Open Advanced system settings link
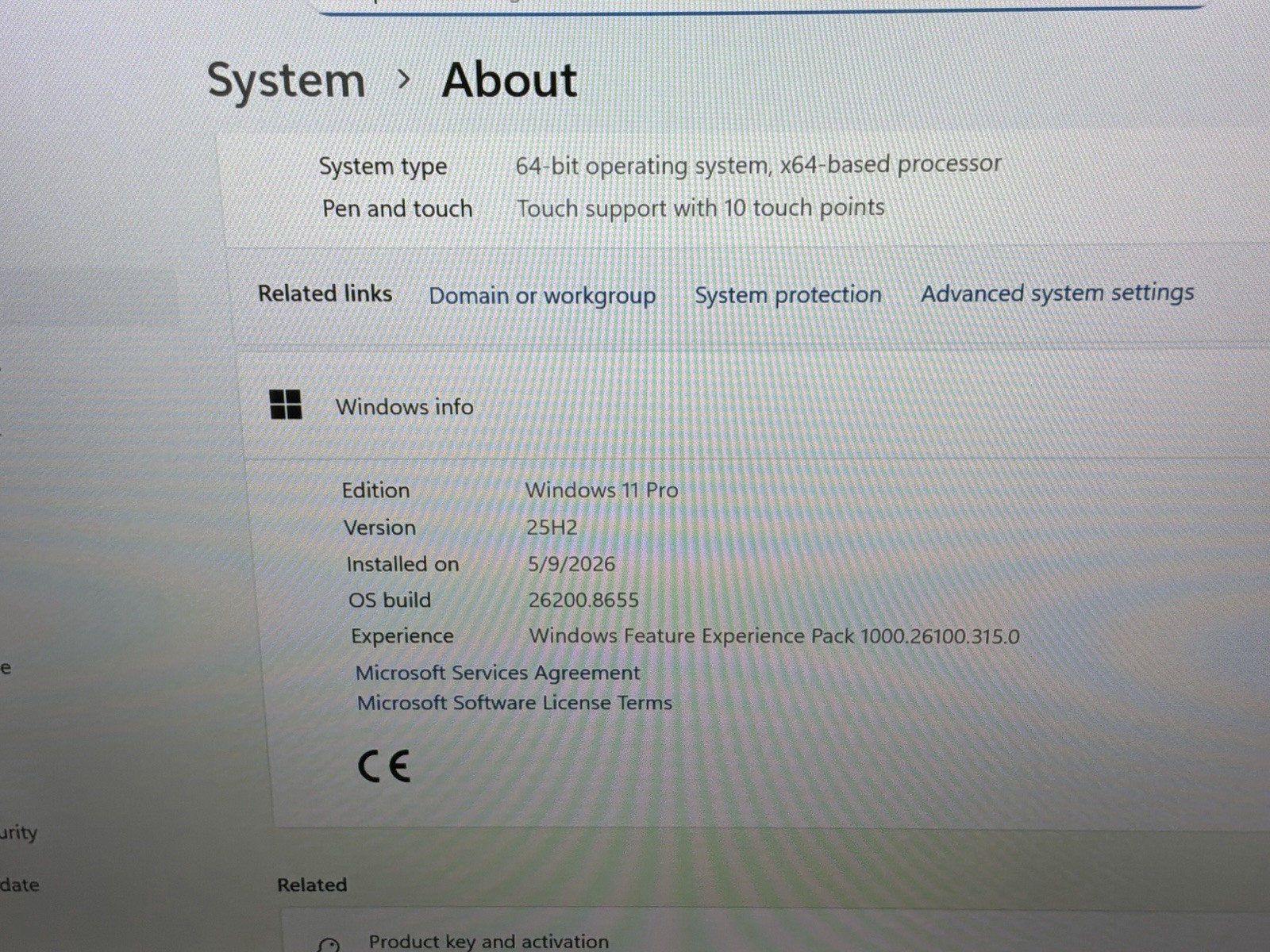The height and width of the screenshot is (952, 1270). (x=1057, y=294)
